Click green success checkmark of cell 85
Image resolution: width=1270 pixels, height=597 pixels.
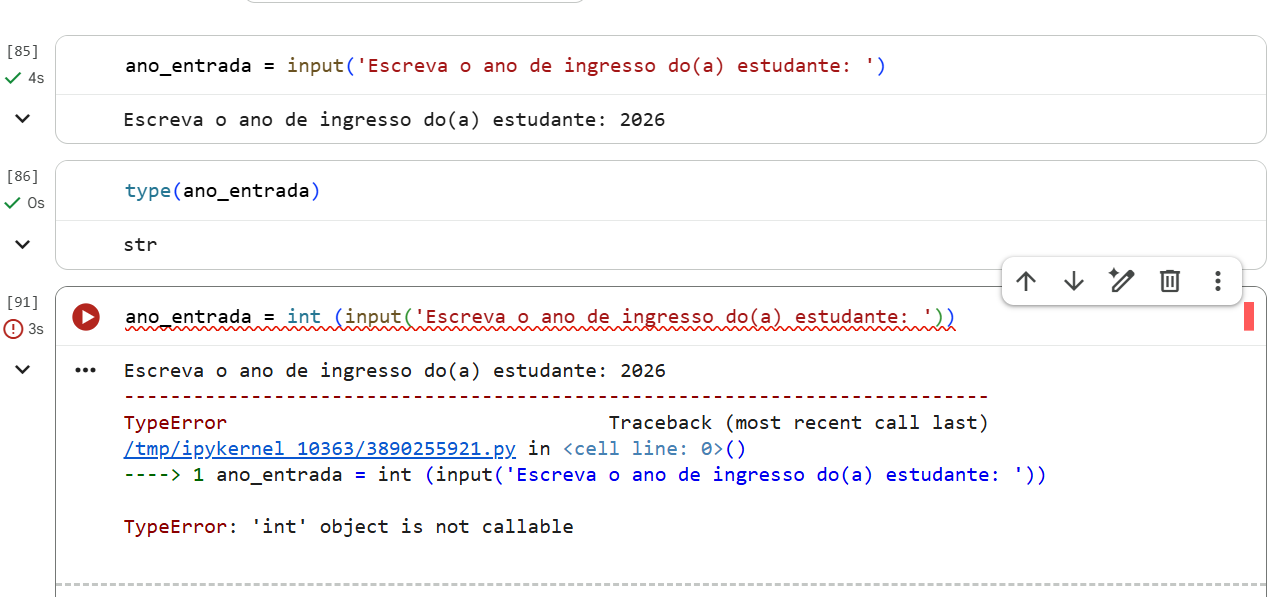(13, 78)
